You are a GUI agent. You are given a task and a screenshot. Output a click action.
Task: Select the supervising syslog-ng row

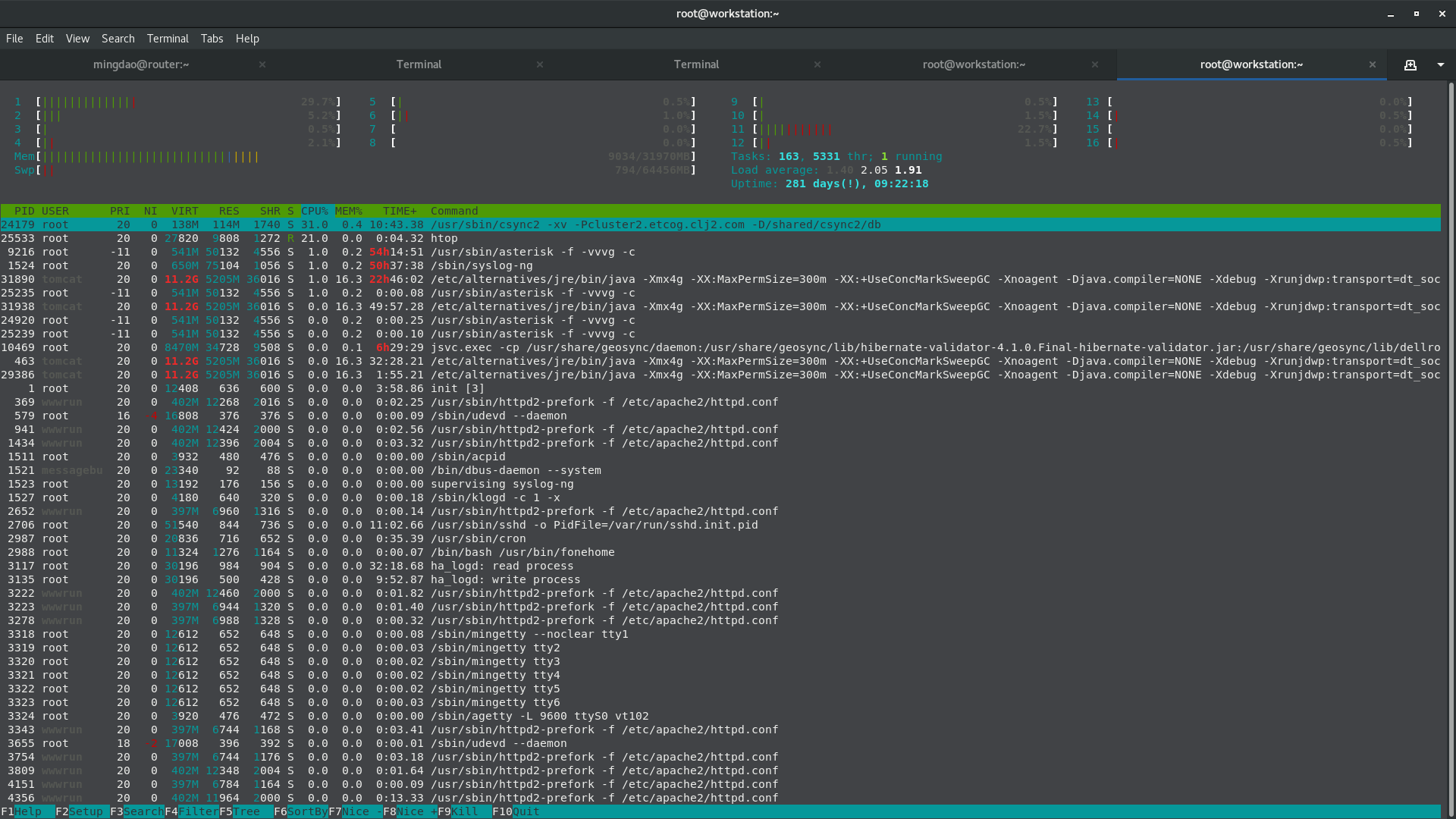720,484
